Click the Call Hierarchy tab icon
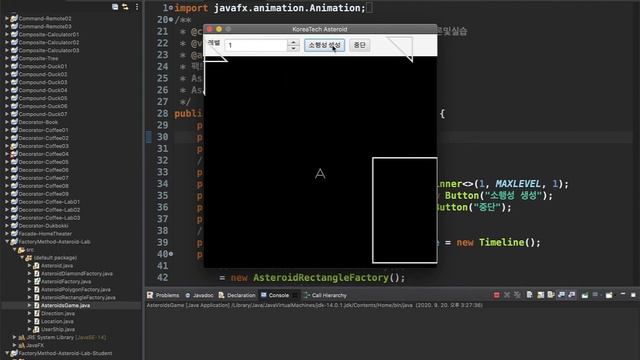 pos(307,295)
